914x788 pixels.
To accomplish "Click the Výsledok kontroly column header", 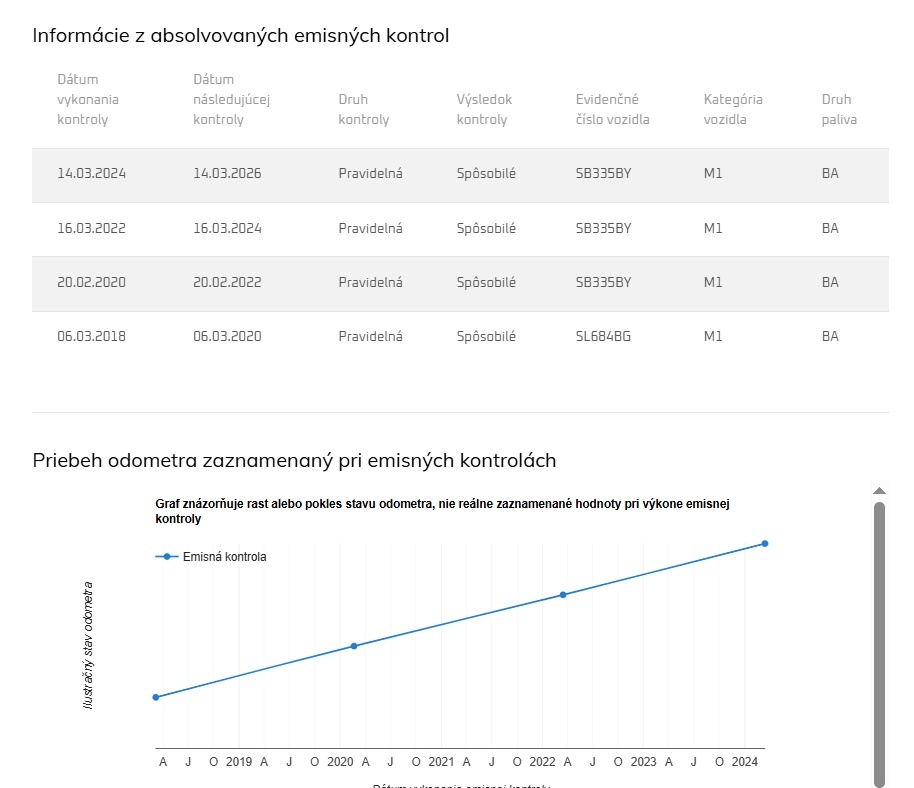I will pos(483,109).
